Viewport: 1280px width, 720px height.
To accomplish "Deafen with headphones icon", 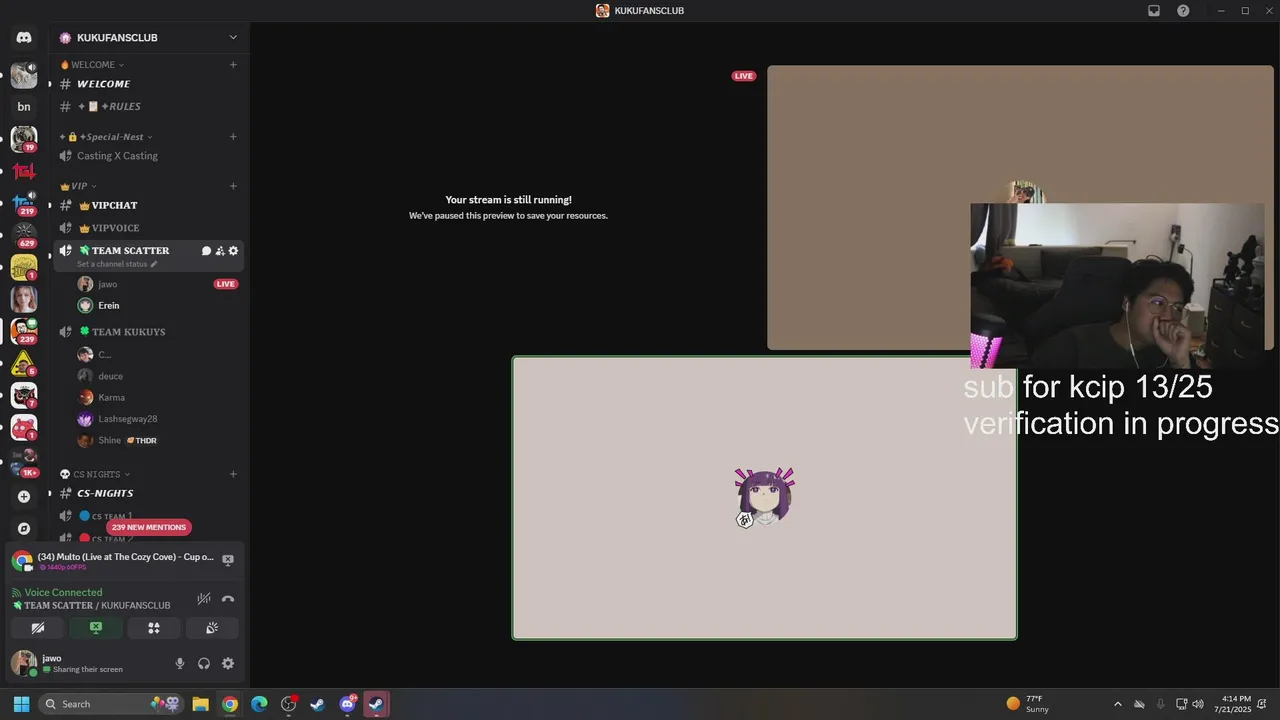I will pyautogui.click(x=204, y=663).
